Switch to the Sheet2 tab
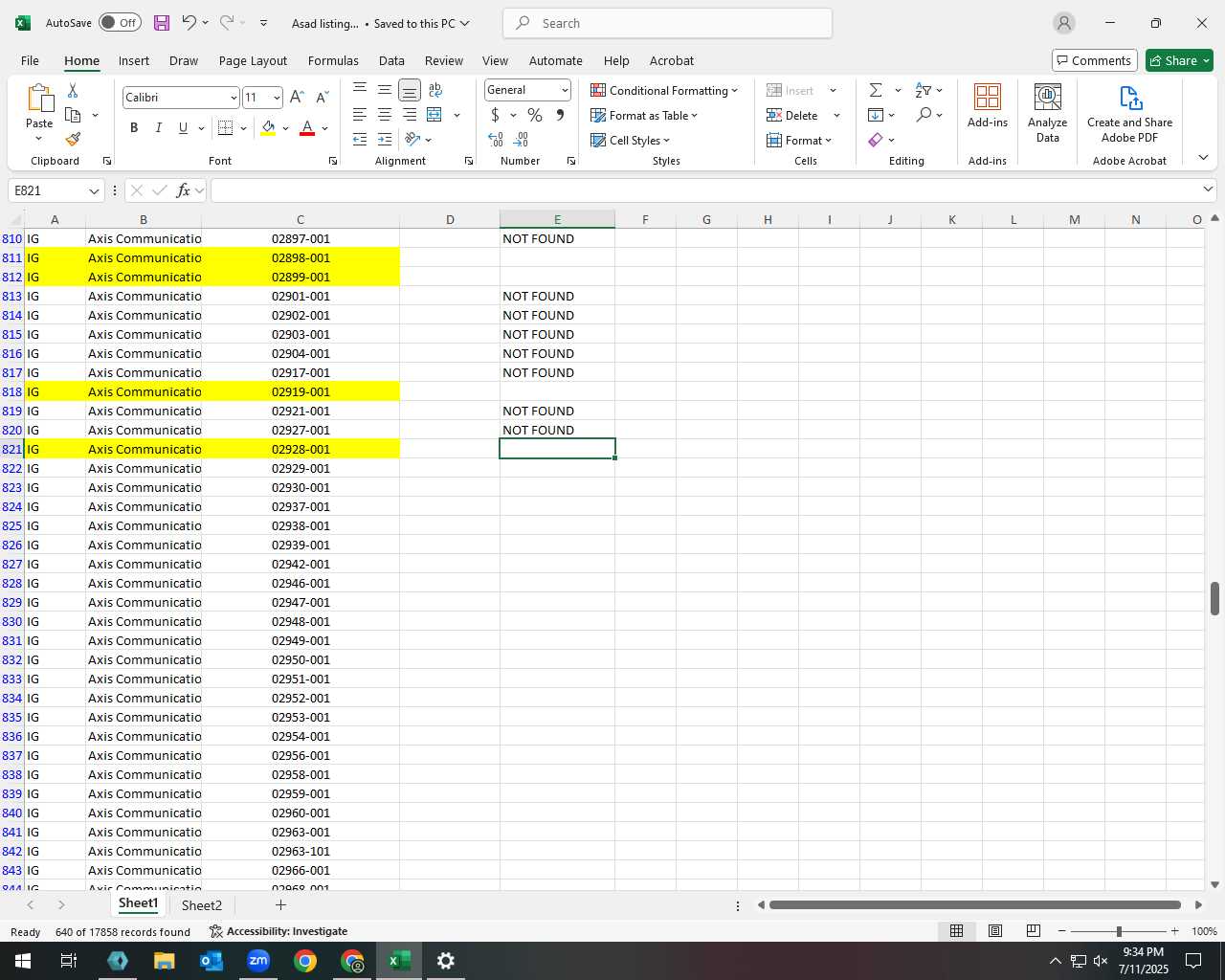The height and width of the screenshot is (980, 1225). click(201, 905)
